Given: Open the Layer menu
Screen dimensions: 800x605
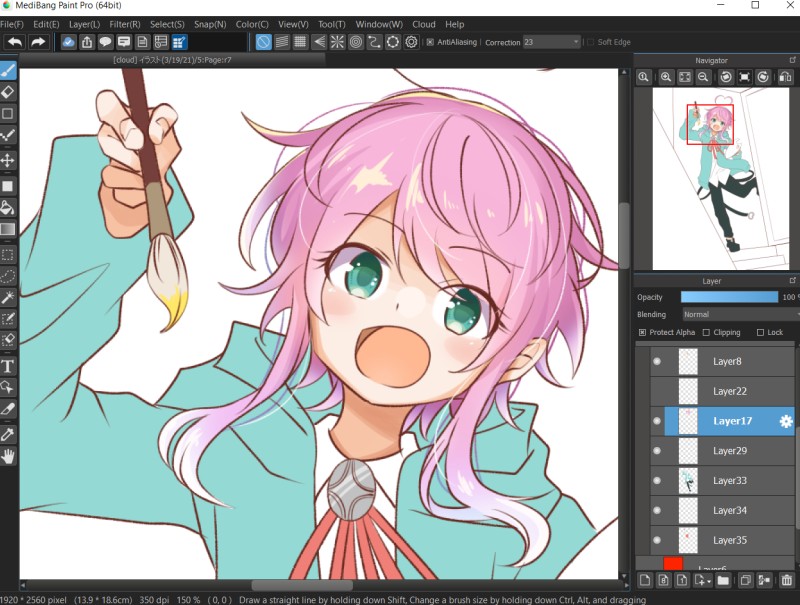Looking at the screenshot, I should click(x=84, y=24).
